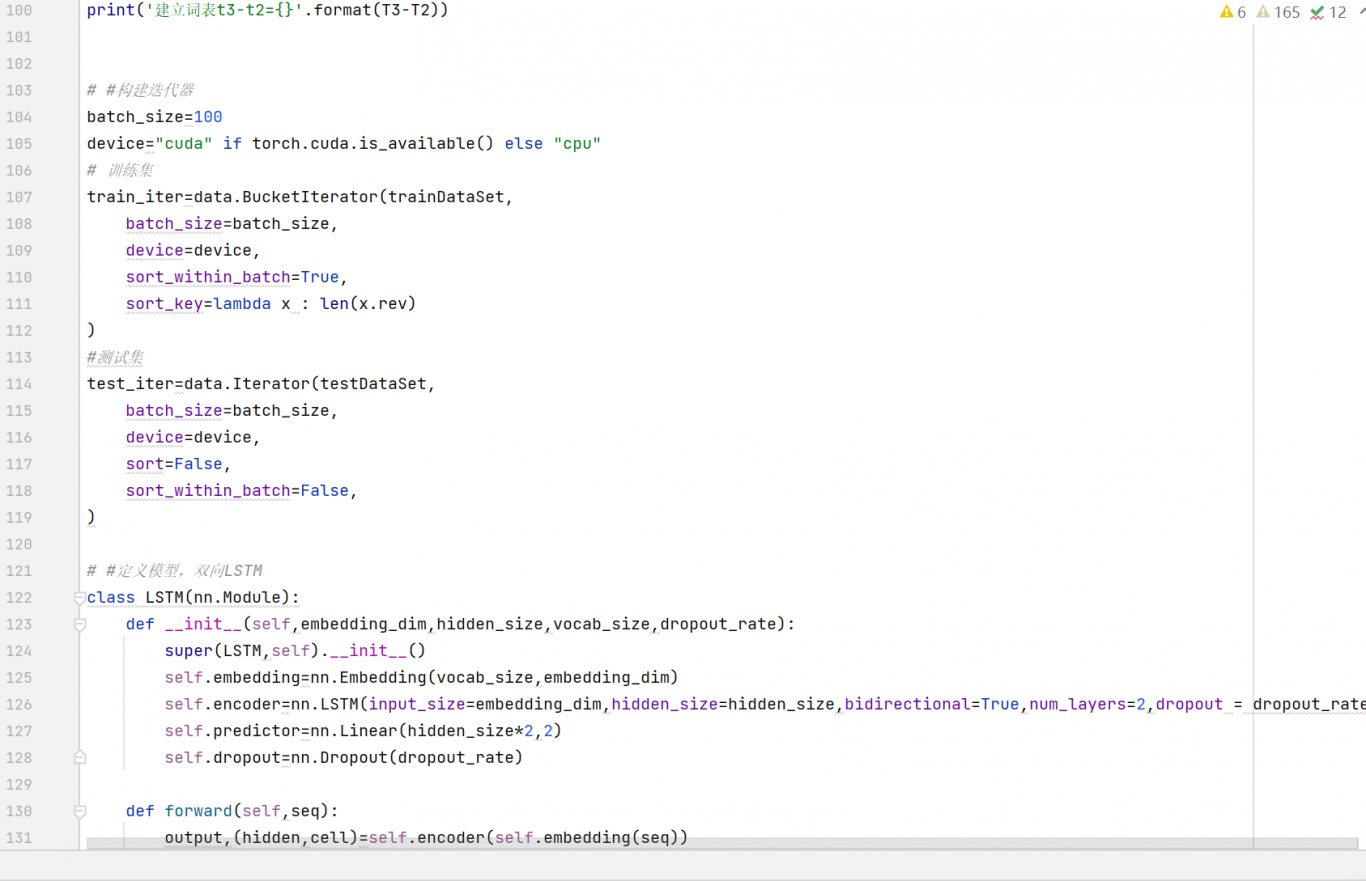The width and height of the screenshot is (1366, 881).
Task: Collapse the __init__ method fold marker
Action: click(x=79, y=624)
